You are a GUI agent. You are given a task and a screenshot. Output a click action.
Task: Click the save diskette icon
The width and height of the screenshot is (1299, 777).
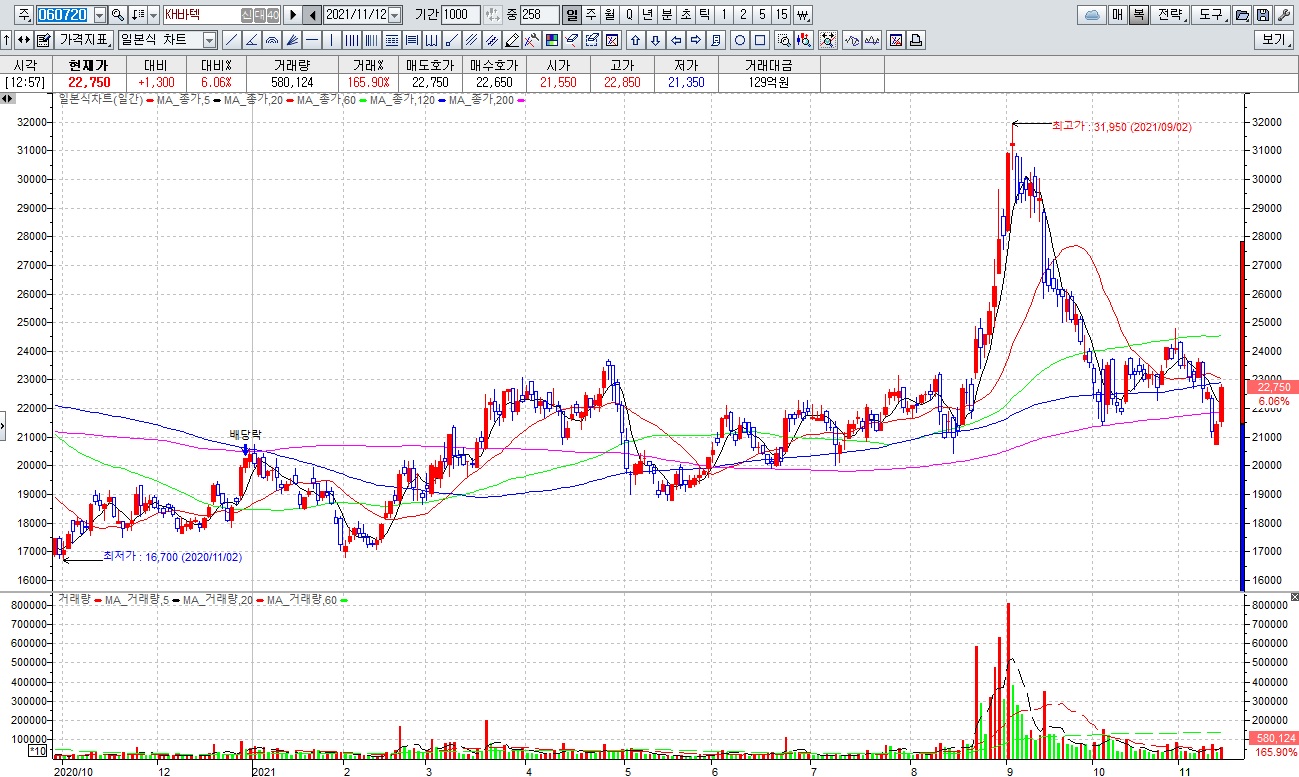pos(1263,15)
